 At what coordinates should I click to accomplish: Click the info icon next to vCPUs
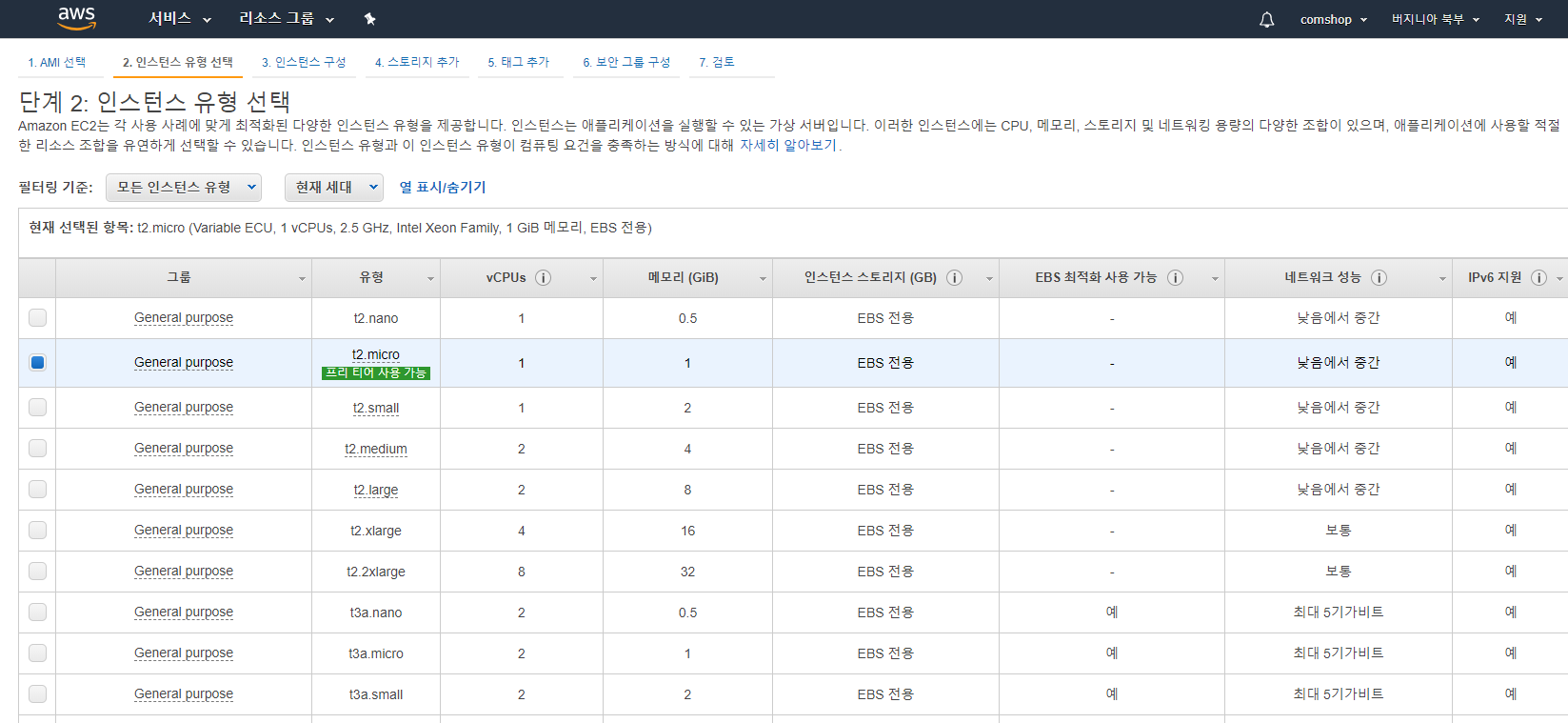click(543, 277)
